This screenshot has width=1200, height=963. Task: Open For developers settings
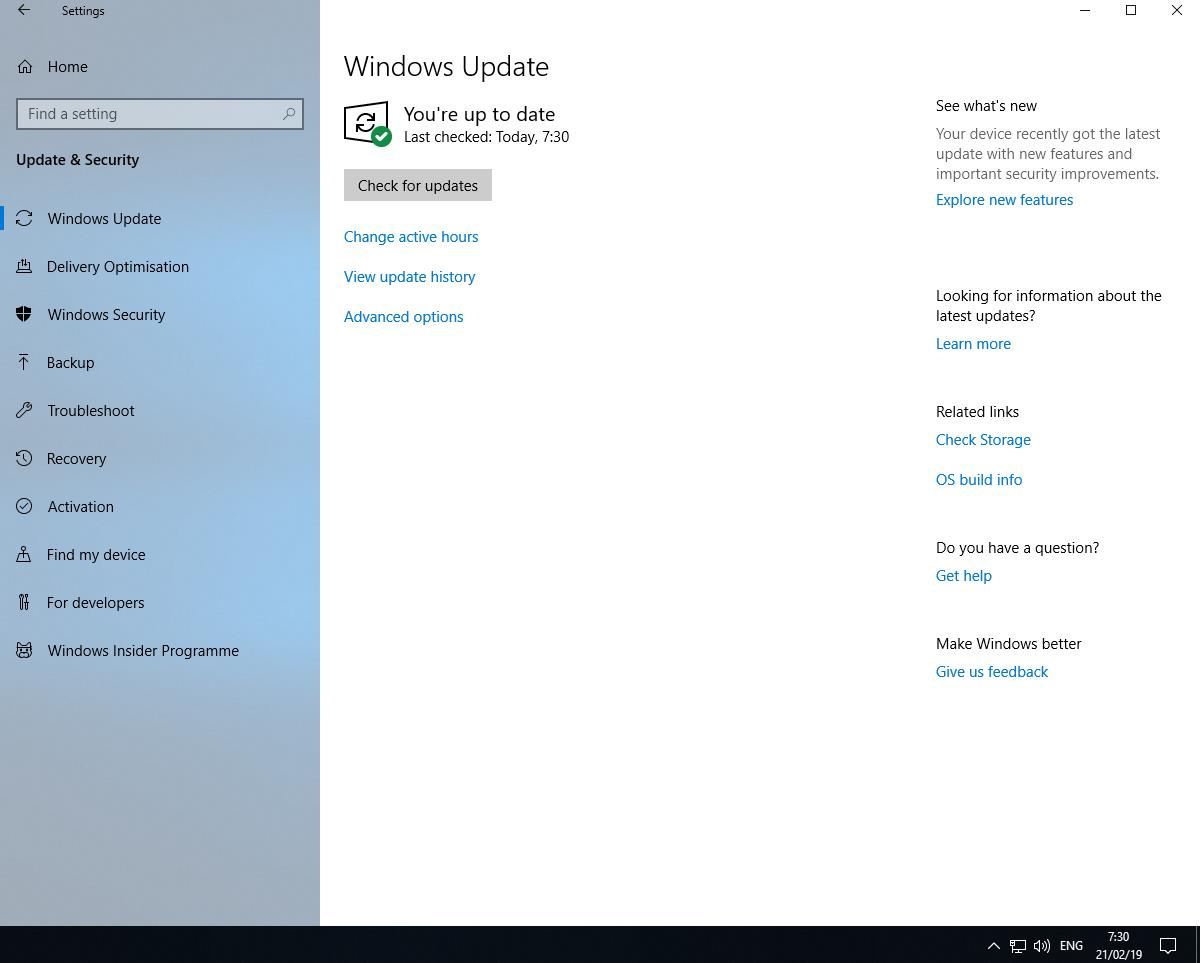(x=95, y=602)
